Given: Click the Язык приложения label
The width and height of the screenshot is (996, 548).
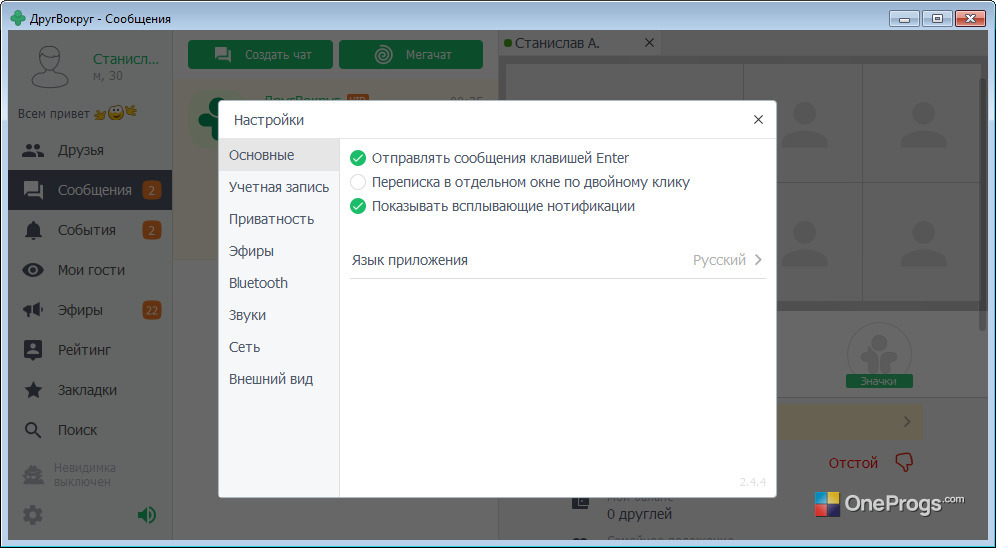Looking at the screenshot, I should (x=410, y=260).
